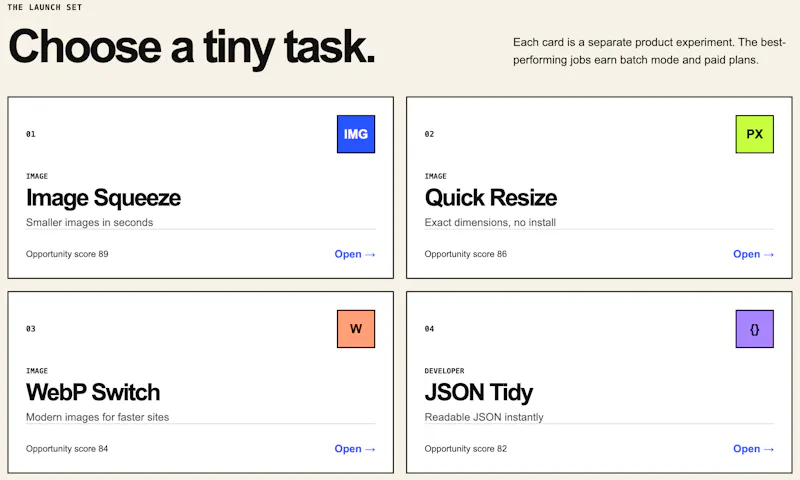The height and width of the screenshot is (480, 800).
Task: Click the IMAGE category label on Image Squeeze
Action: (x=37, y=176)
